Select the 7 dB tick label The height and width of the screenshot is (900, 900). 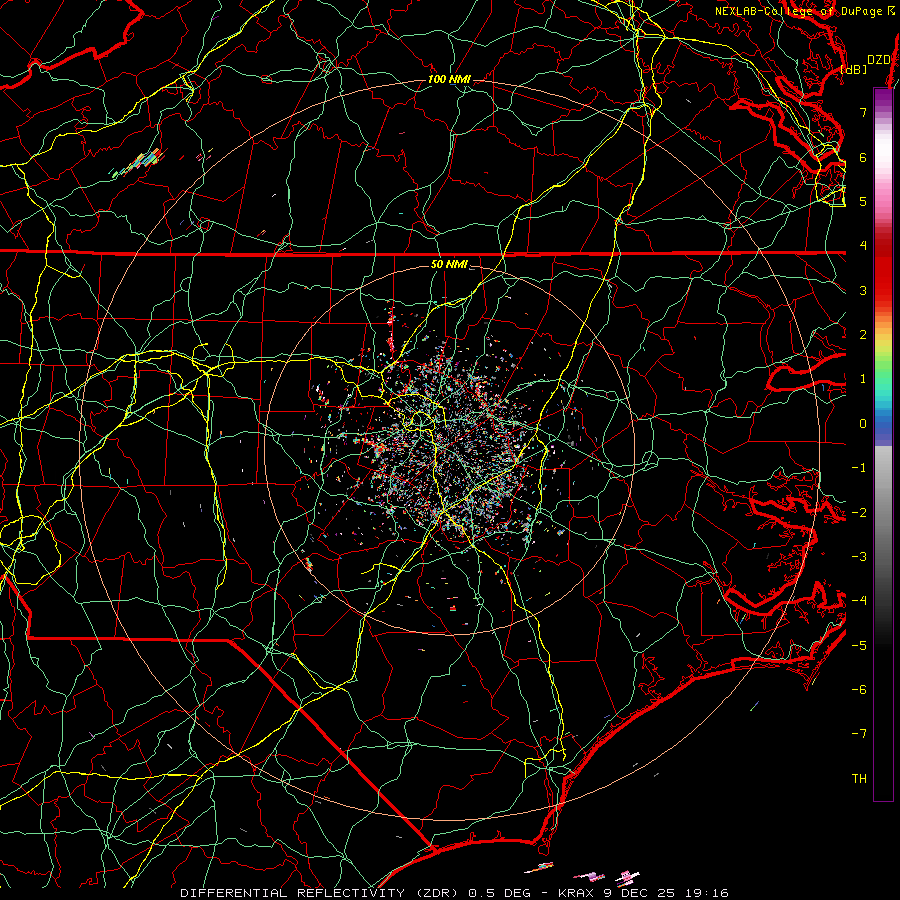863,112
